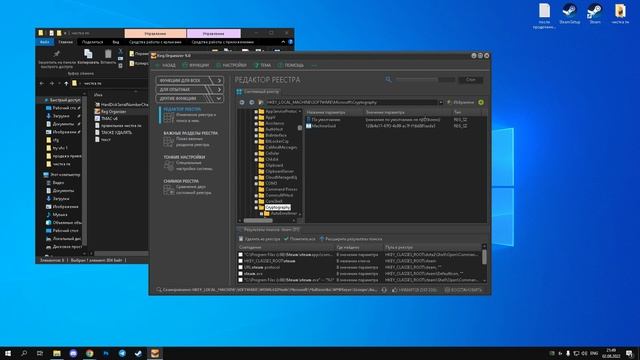This screenshot has width=640, height=360.
Task: Expand the Functions For All section
Action: coord(189,80)
